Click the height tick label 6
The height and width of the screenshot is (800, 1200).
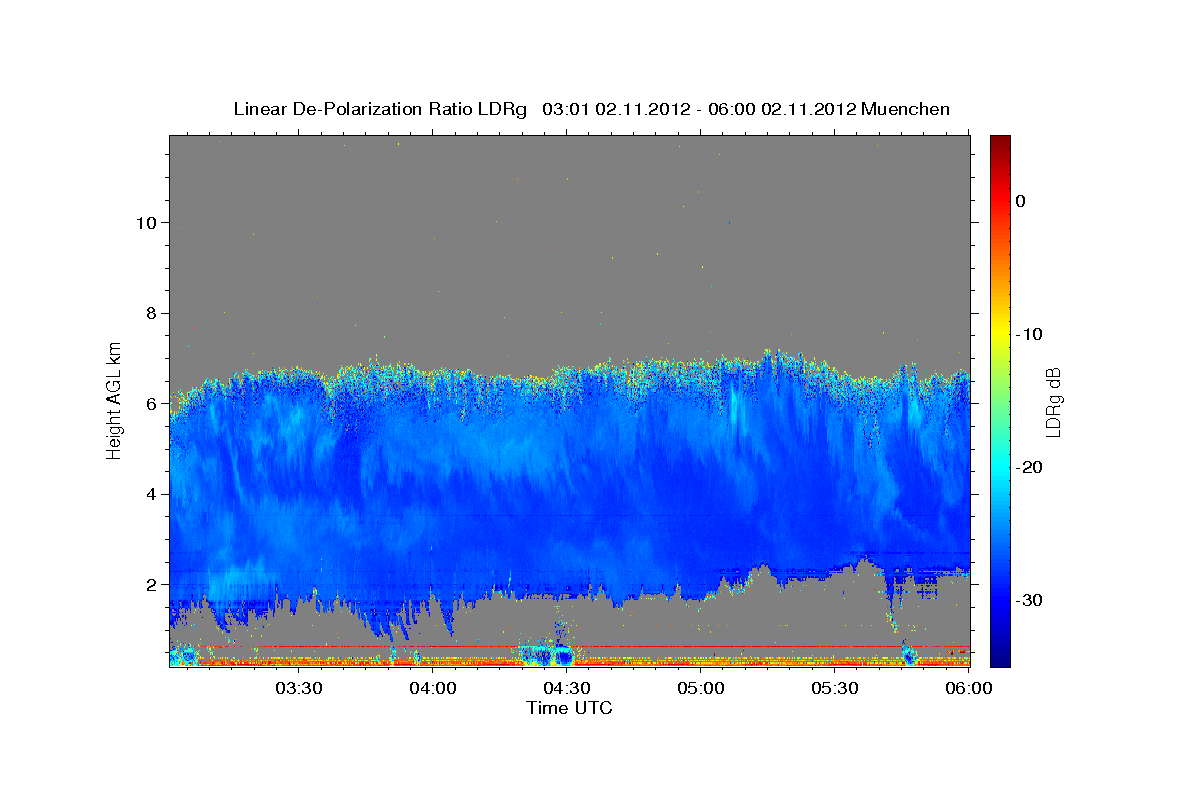point(149,403)
